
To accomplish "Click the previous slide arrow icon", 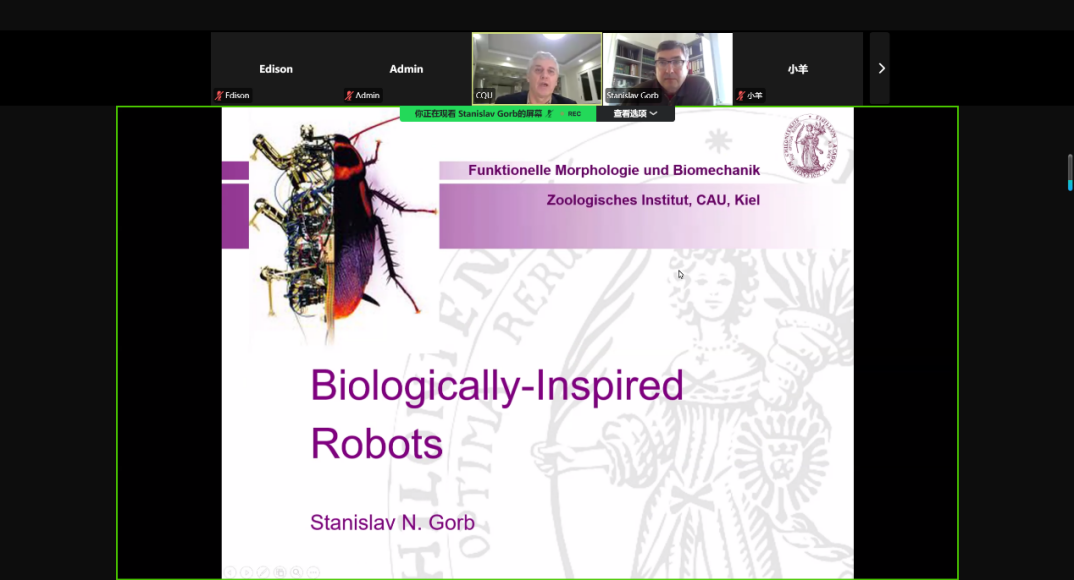I will 230,572.
